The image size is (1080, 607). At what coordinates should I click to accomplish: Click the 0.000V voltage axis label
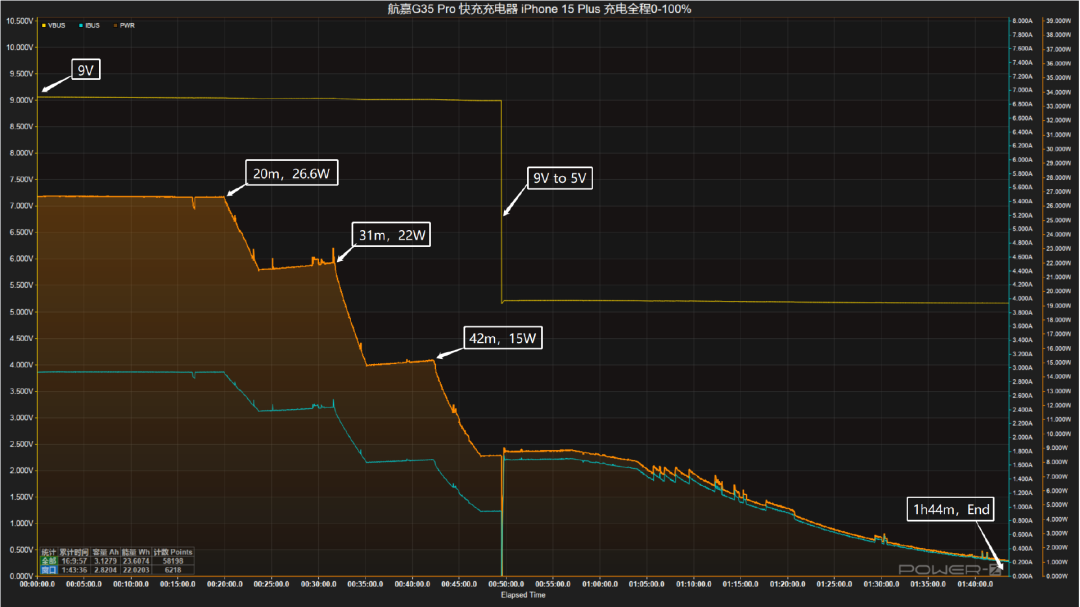[21, 576]
